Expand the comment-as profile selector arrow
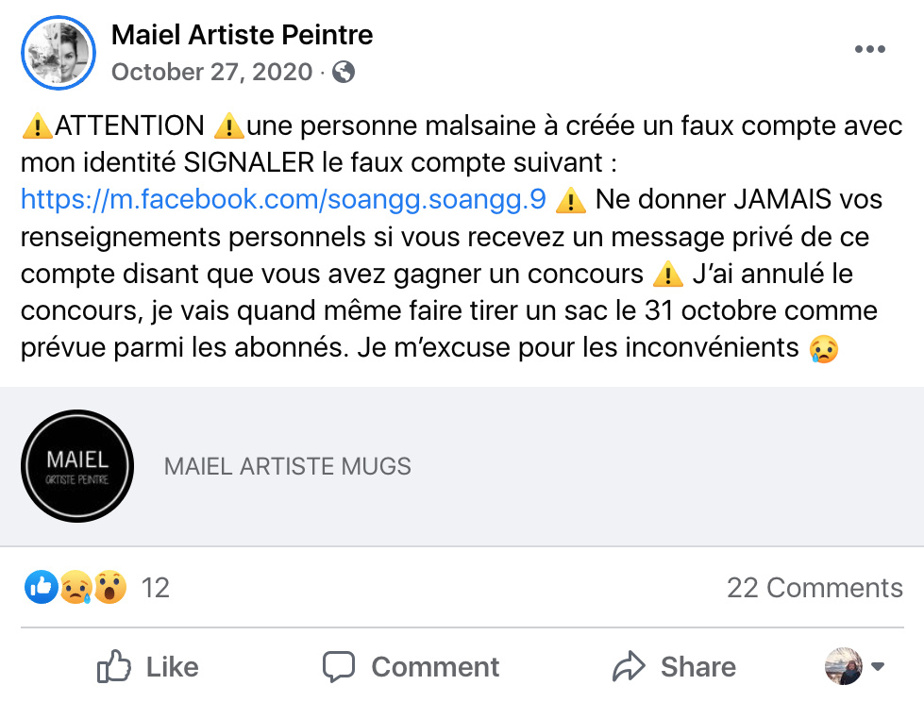The image size is (924, 702). click(878, 667)
